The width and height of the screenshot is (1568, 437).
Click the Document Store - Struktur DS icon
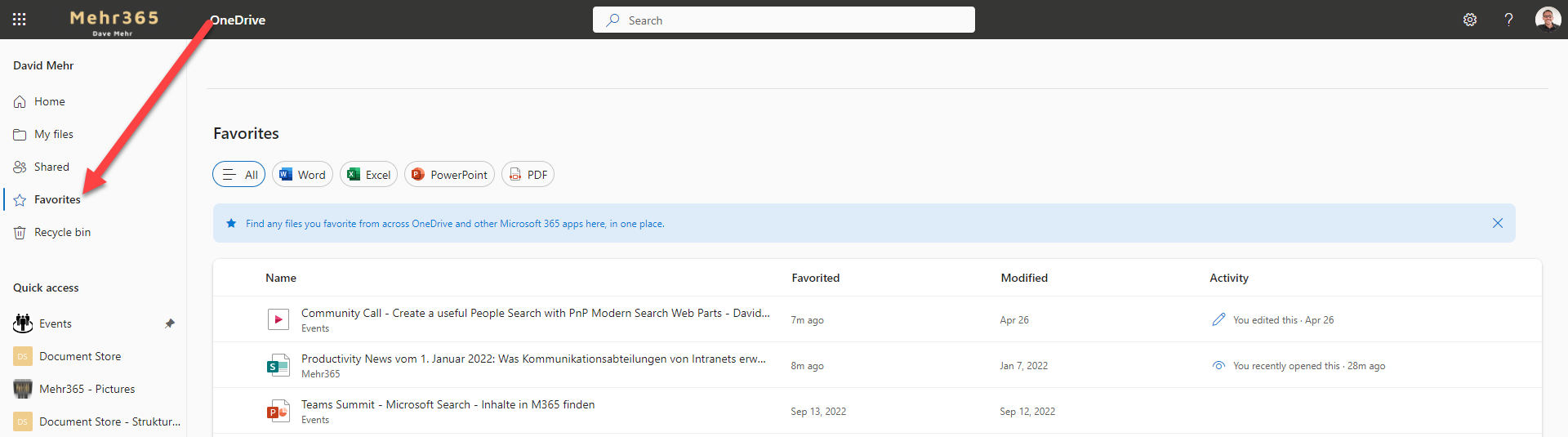(x=23, y=421)
